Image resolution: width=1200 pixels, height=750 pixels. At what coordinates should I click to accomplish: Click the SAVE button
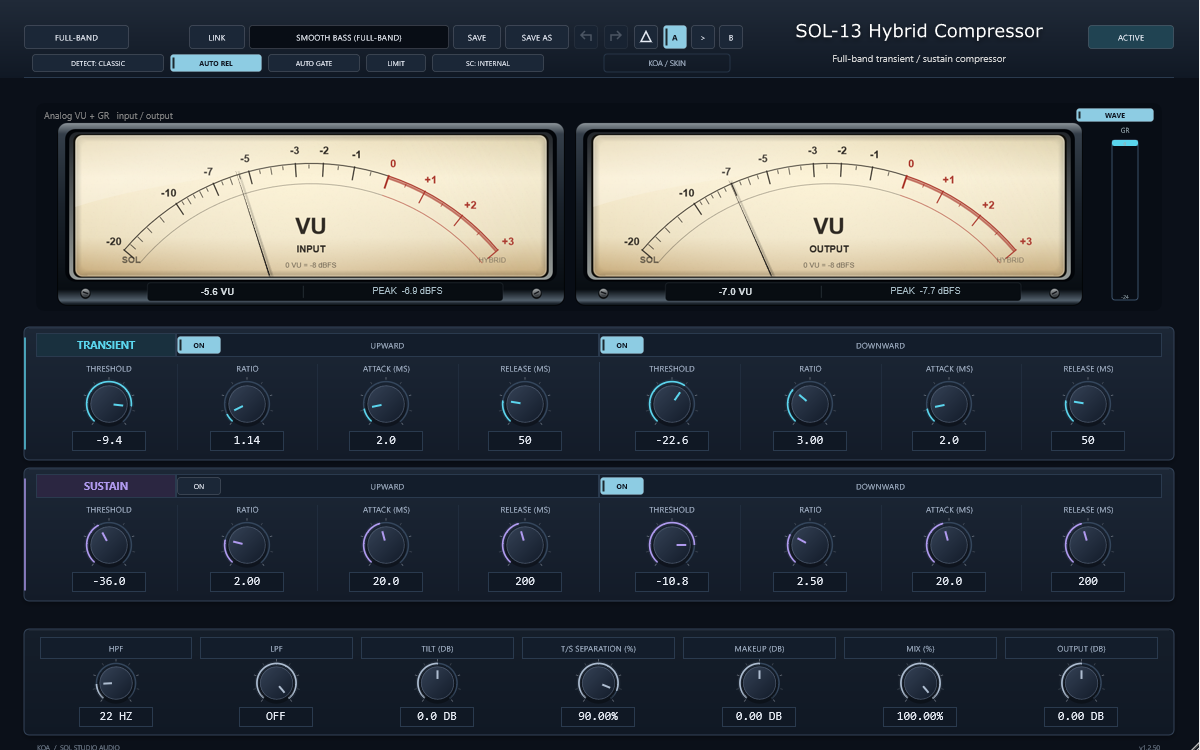[477, 38]
